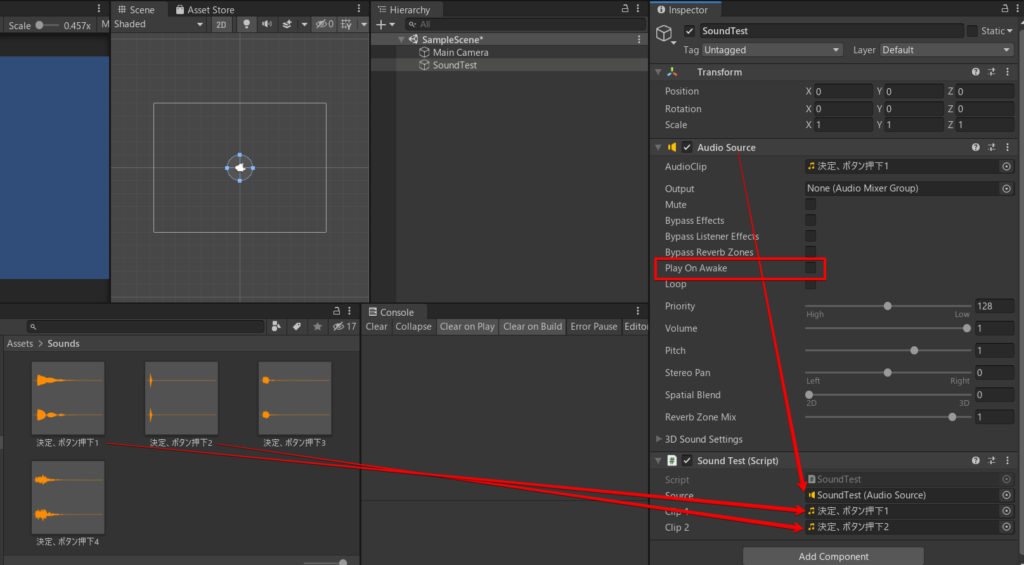Image resolution: width=1024 pixels, height=565 pixels.
Task: Select the Inspector tab
Action: [683, 10]
